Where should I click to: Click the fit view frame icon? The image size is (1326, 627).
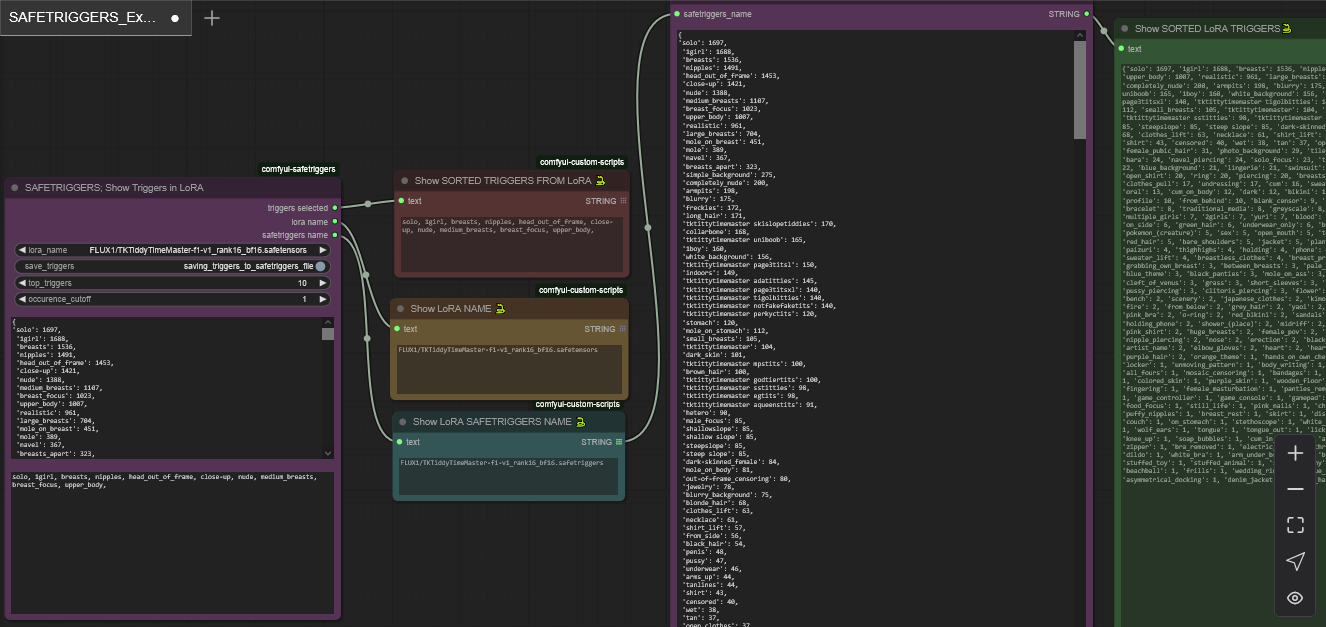[x=1295, y=525]
